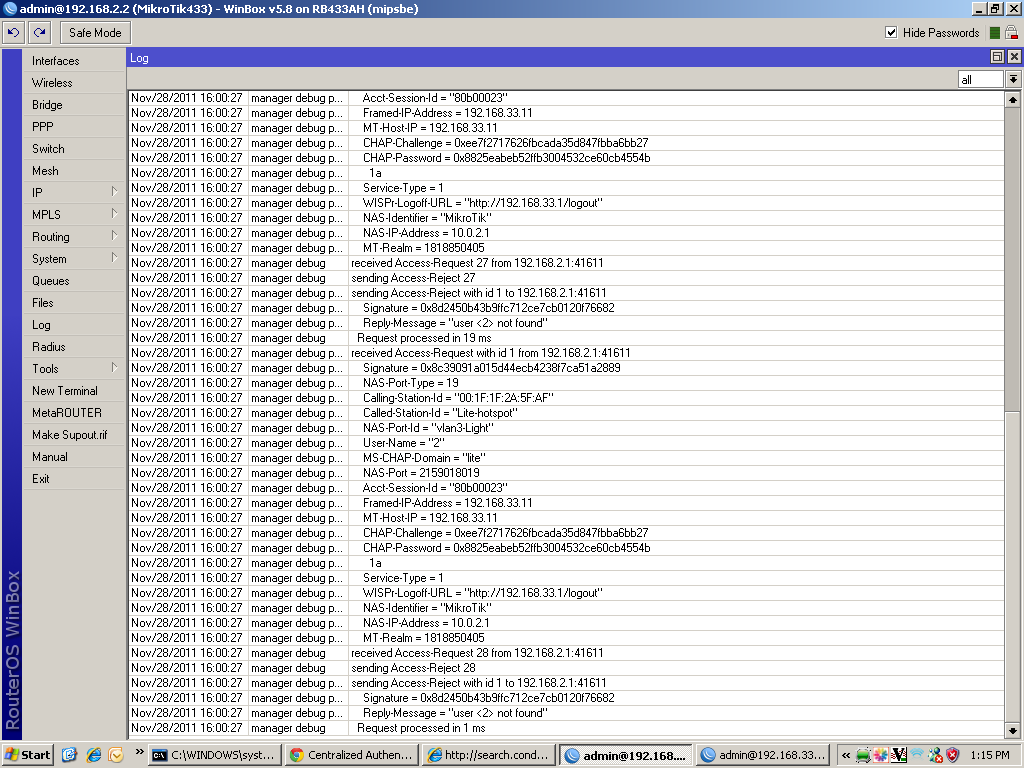
Task: Click the redo arrow button
Action: pyautogui.click(x=40, y=33)
